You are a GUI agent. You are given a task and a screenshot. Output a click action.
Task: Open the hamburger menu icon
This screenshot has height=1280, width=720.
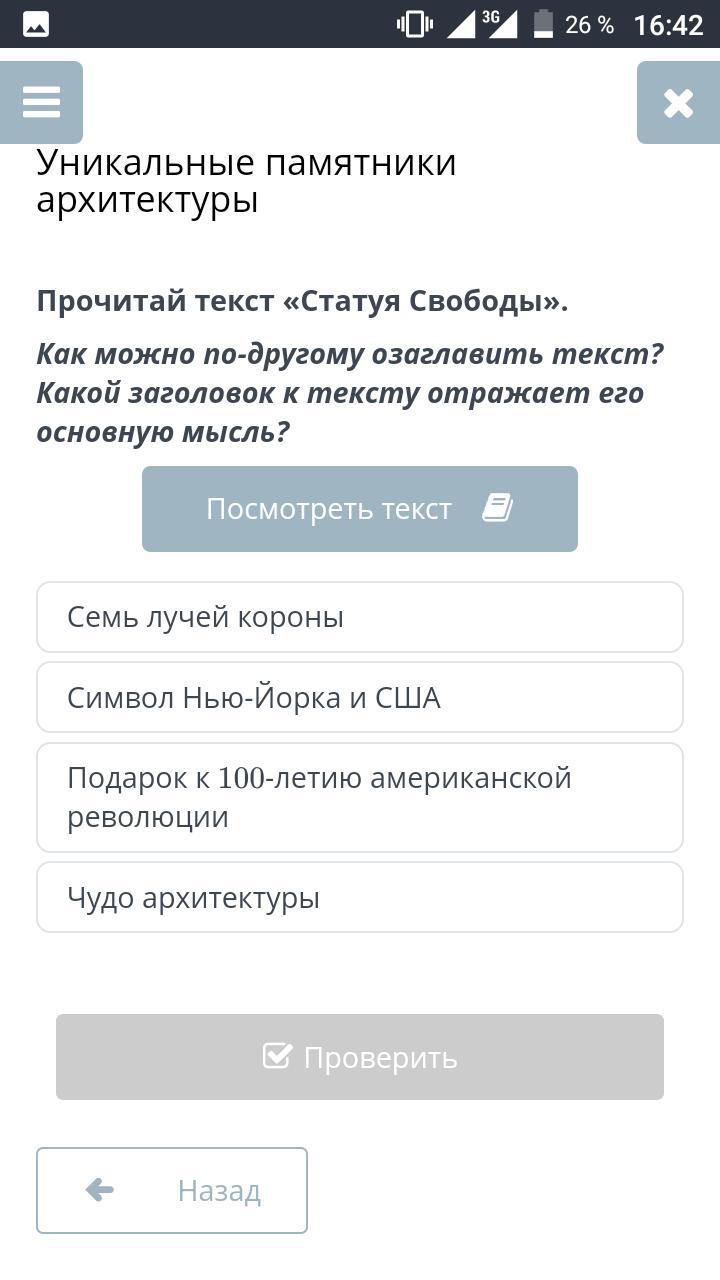pos(41,102)
